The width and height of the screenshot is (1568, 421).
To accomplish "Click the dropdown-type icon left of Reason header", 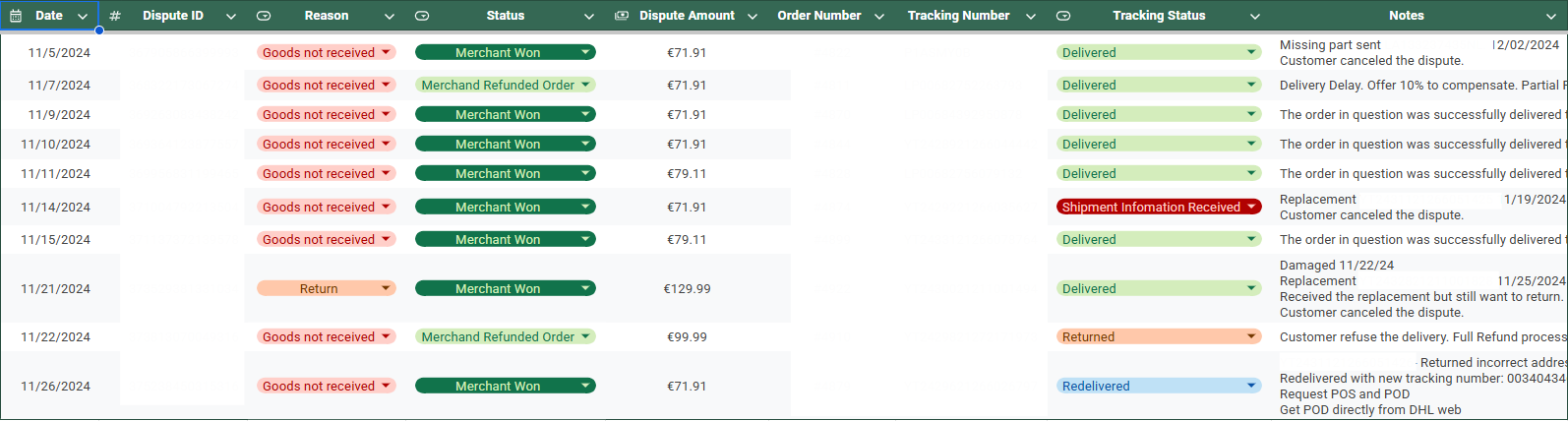I will point(264,16).
